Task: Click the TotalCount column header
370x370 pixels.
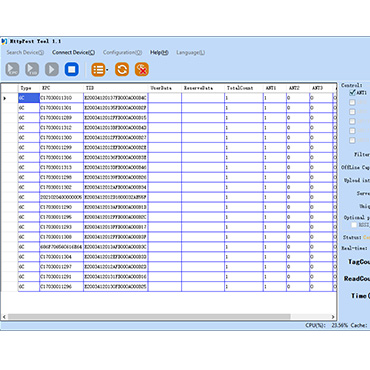Action: pos(244,88)
